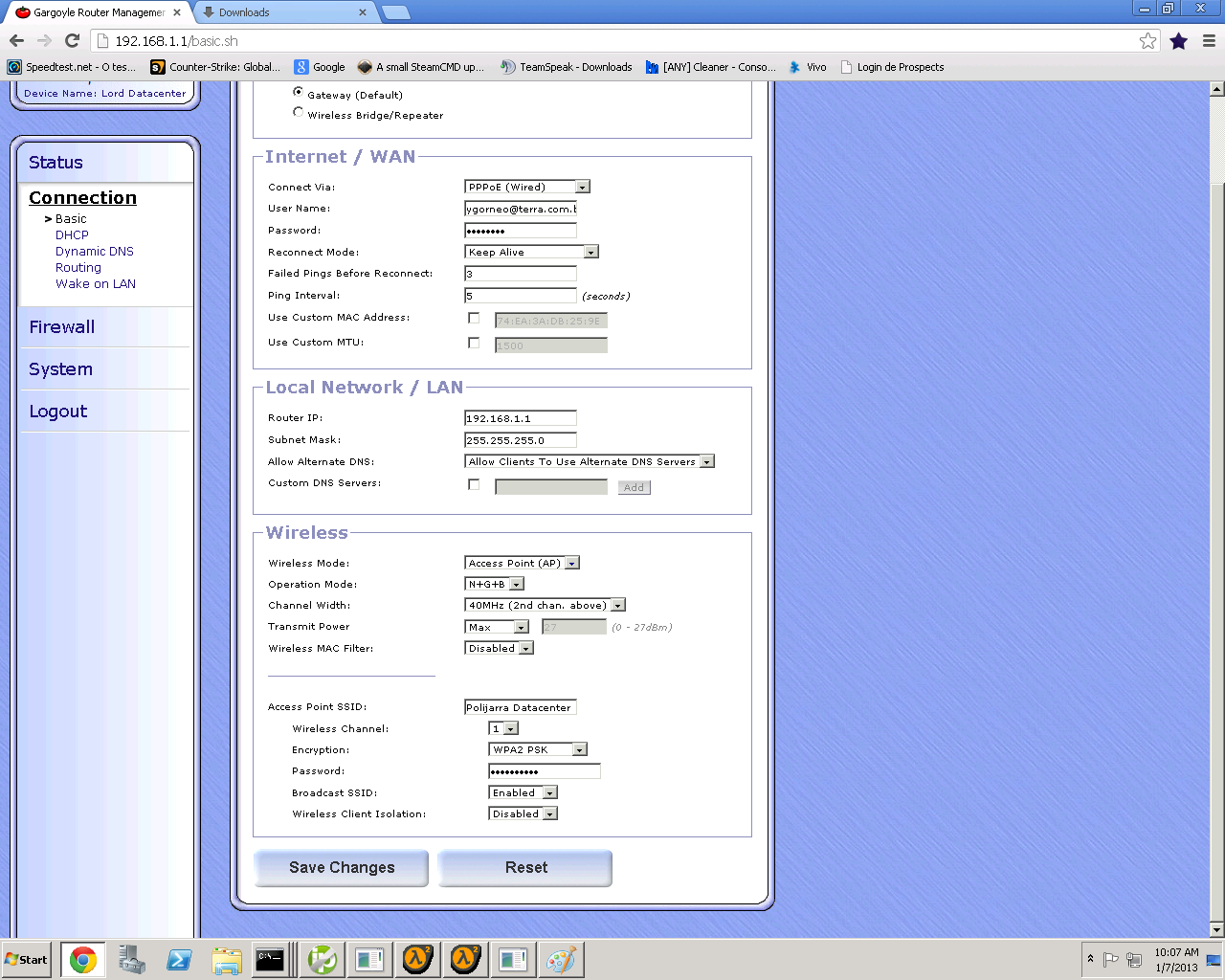Open Connect Via PPPoE dropdown
The width and height of the screenshot is (1225, 980).
[x=527, y=187]
